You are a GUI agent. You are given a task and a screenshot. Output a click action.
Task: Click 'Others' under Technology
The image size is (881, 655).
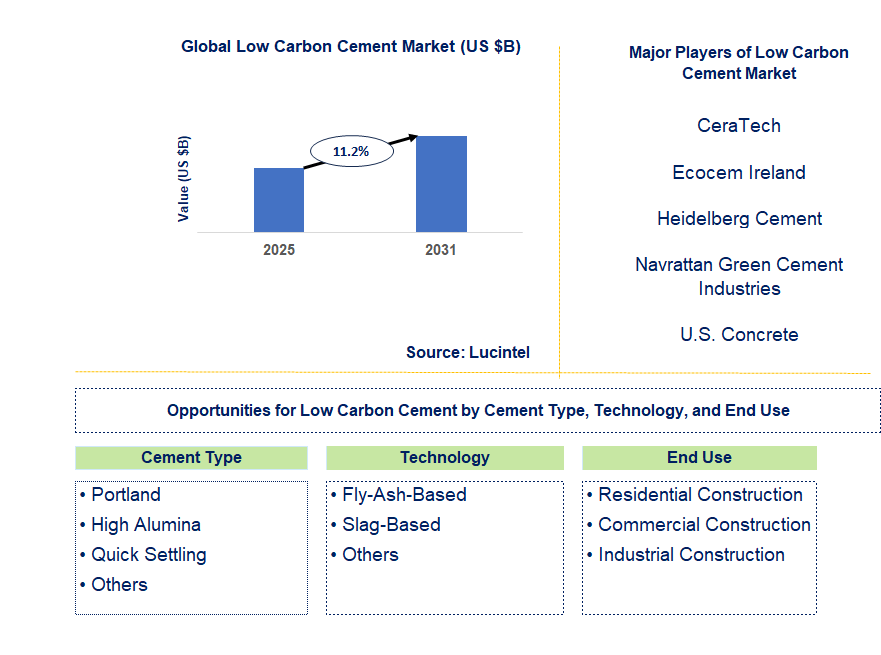(370, 555)
